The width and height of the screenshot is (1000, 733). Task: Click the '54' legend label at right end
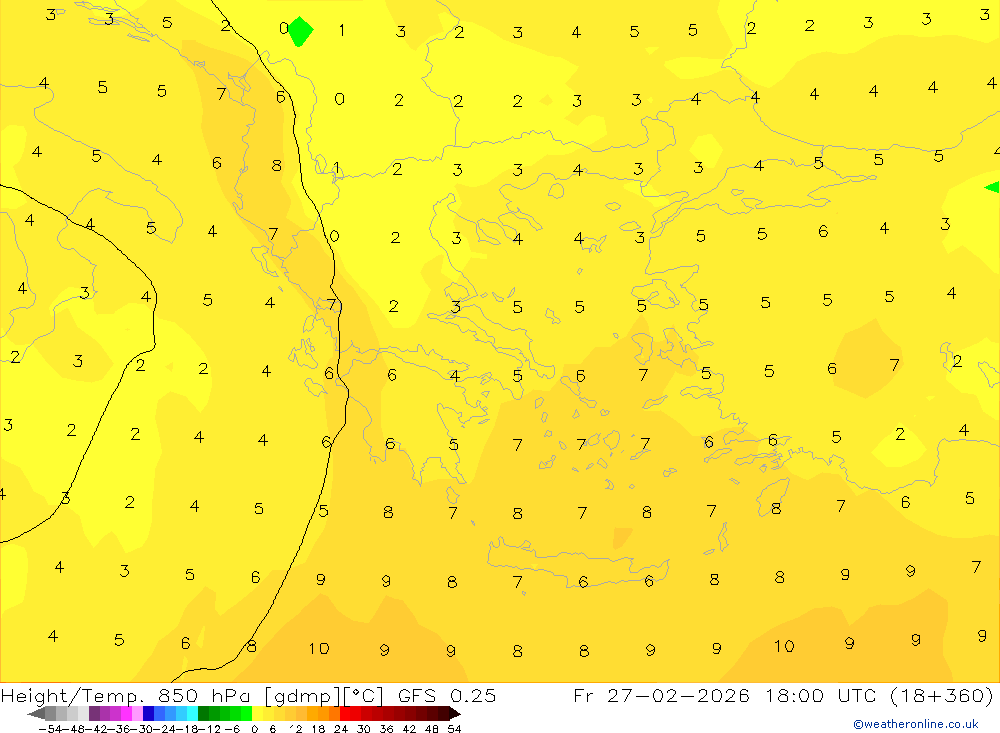(x=454, y=729)
